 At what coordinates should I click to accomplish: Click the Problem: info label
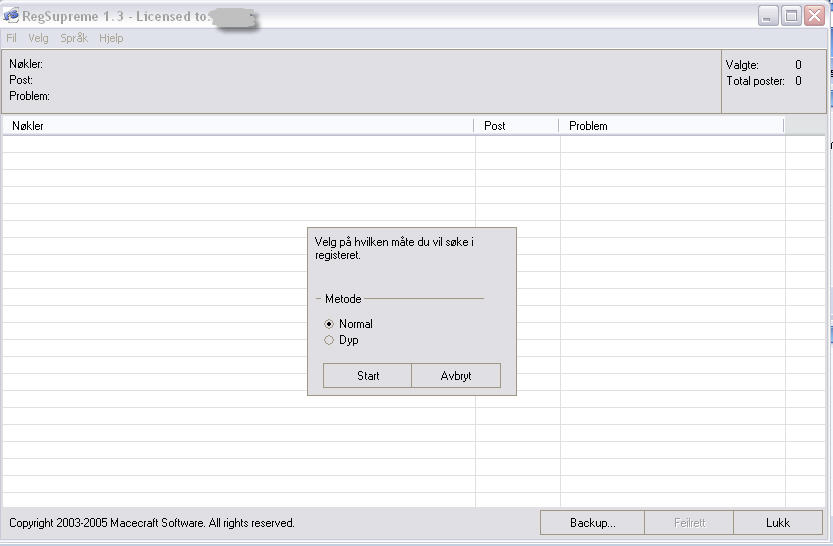[29, 96]
